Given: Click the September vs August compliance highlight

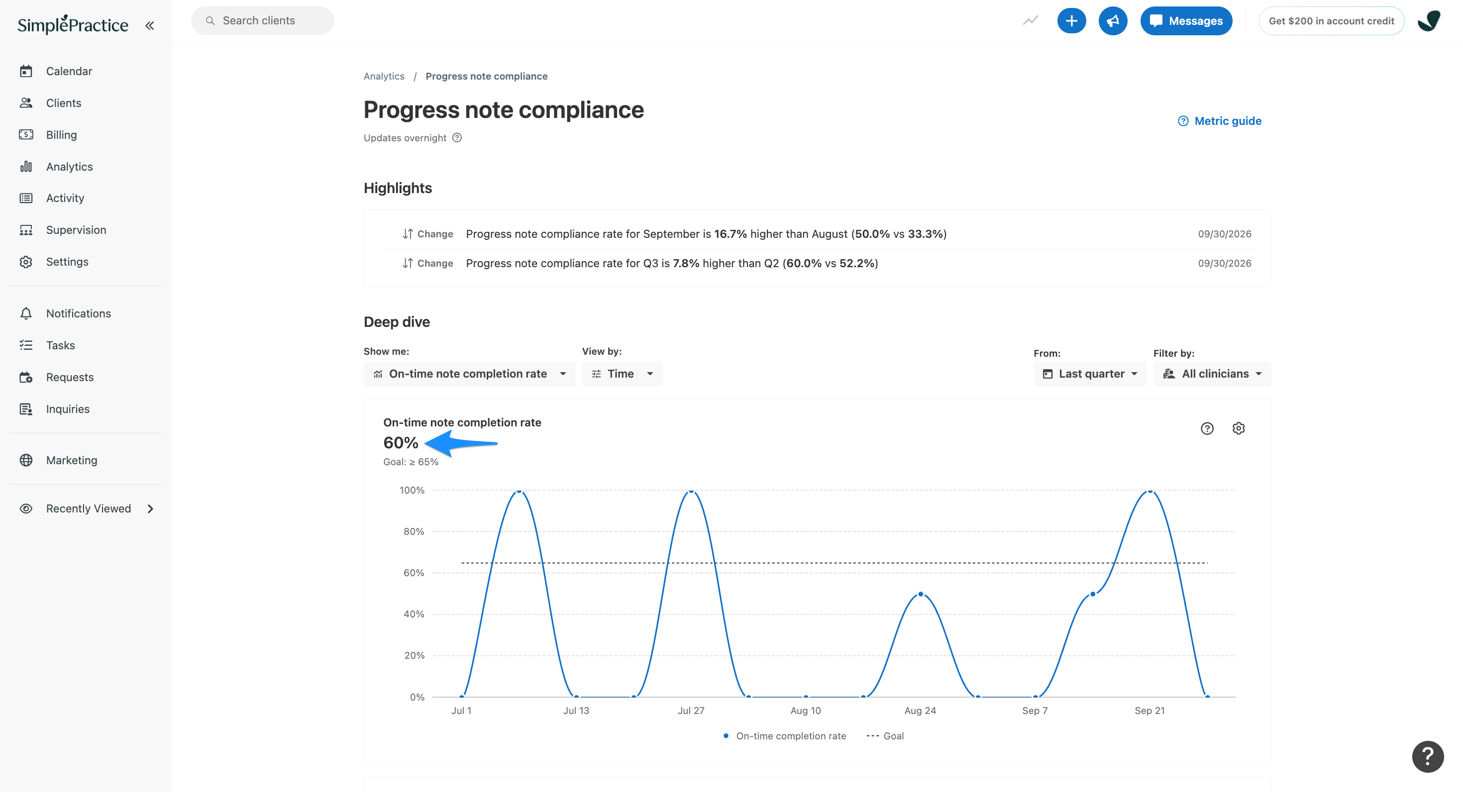Looking at the screenshot, I should 817,234.
